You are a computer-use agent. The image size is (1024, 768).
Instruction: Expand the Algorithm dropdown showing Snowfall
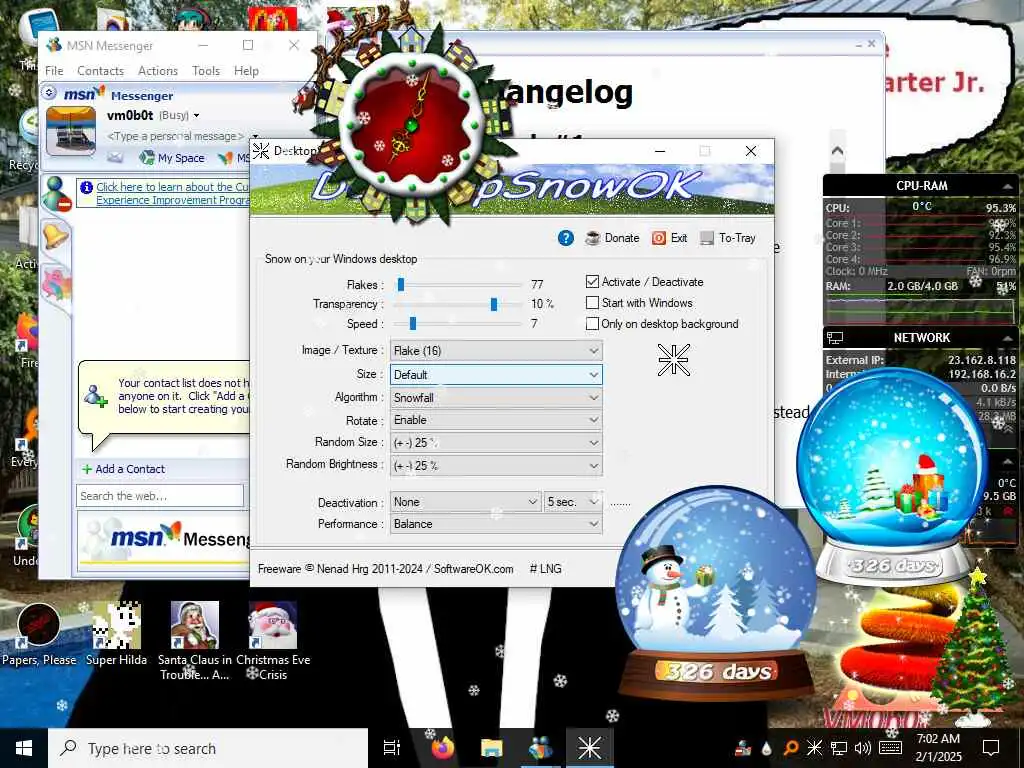[x=496, y=398]
